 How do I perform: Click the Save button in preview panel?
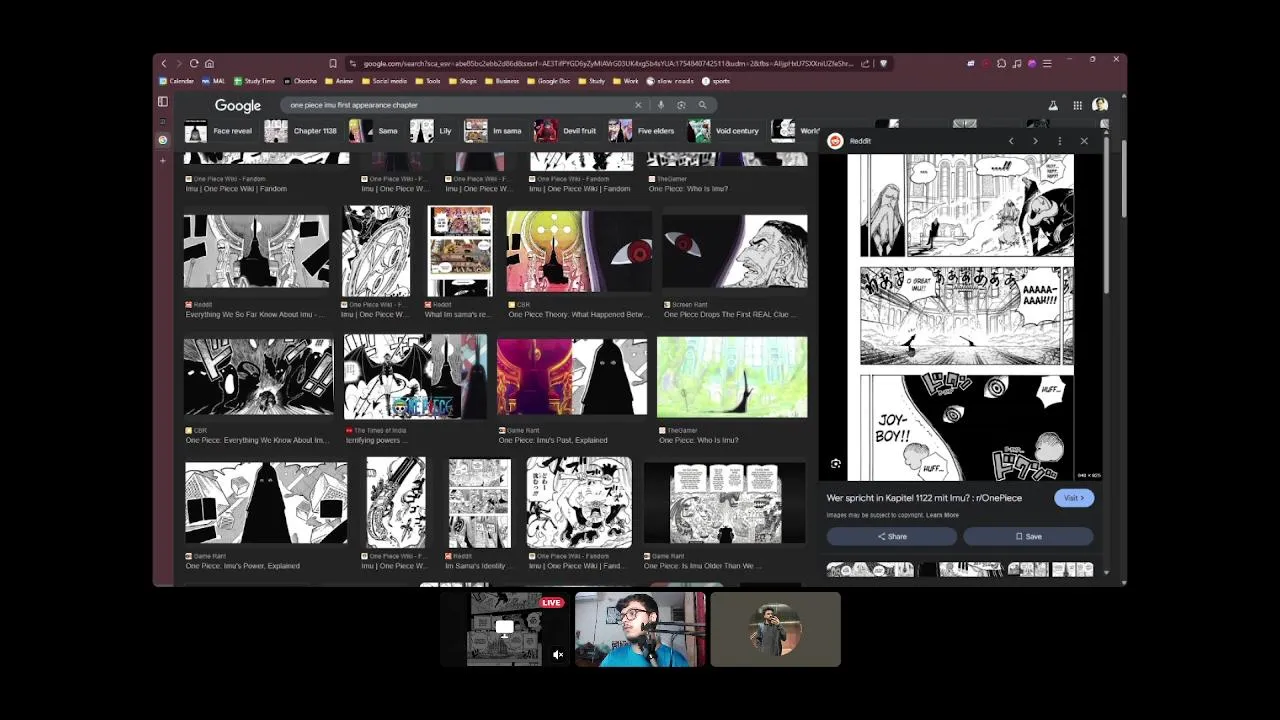1028,537
